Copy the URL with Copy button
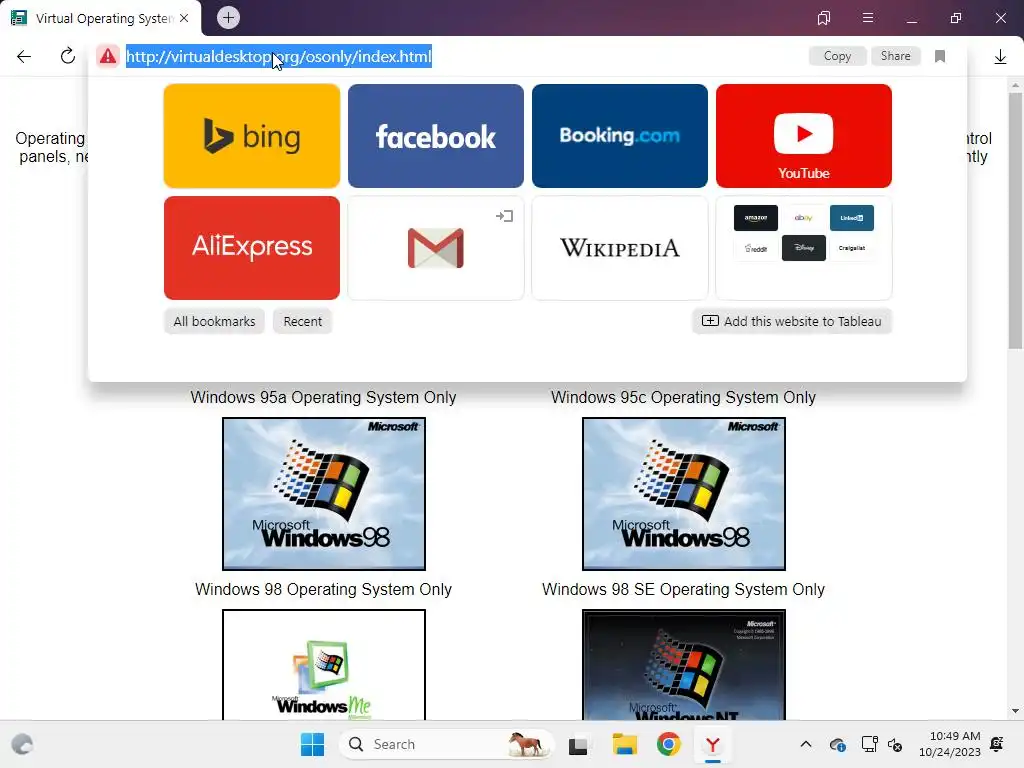 pos(837,56)
